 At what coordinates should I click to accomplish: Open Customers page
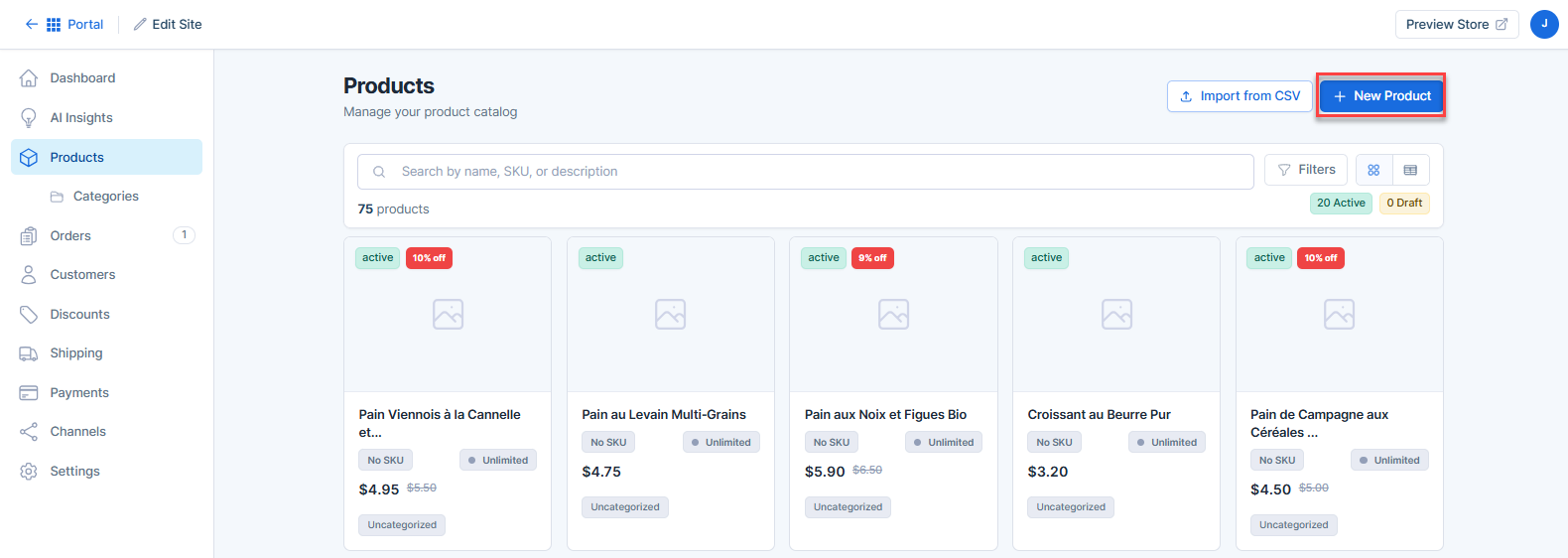point(106,275)
